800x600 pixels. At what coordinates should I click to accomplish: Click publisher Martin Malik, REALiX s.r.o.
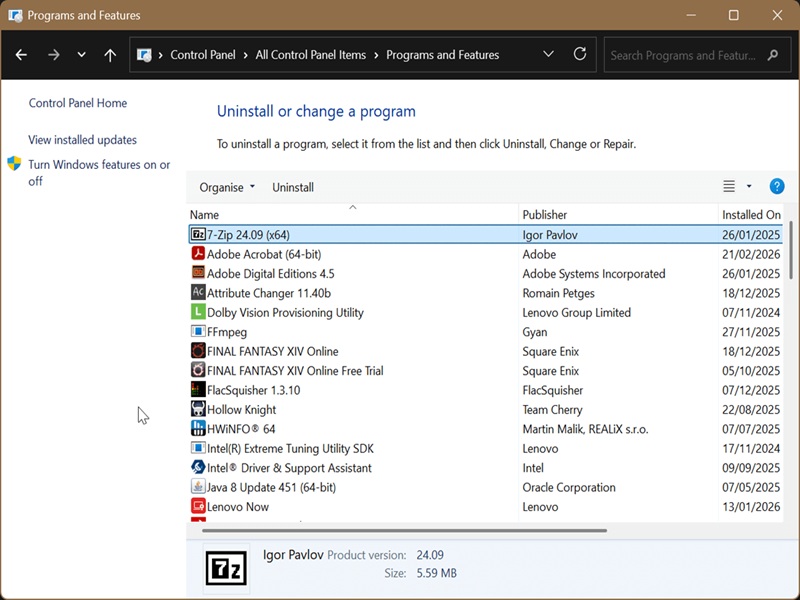(x=585, y=429)
